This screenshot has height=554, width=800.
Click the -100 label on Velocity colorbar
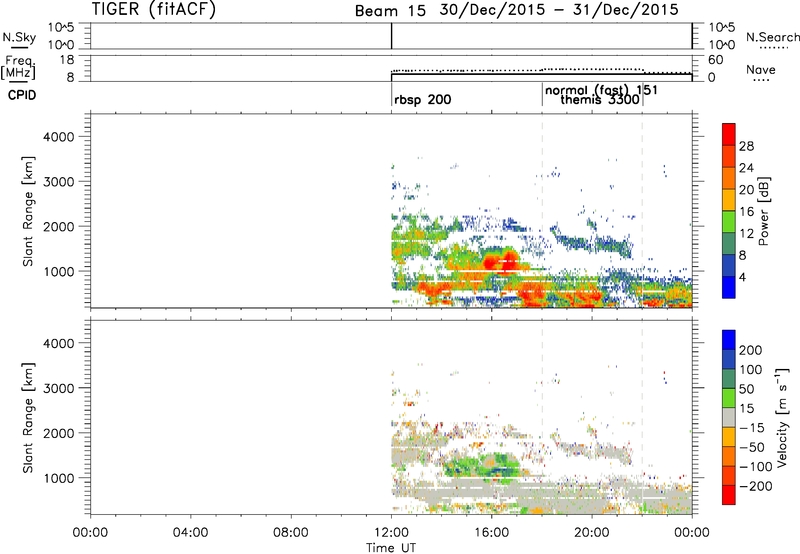point(755,466)
